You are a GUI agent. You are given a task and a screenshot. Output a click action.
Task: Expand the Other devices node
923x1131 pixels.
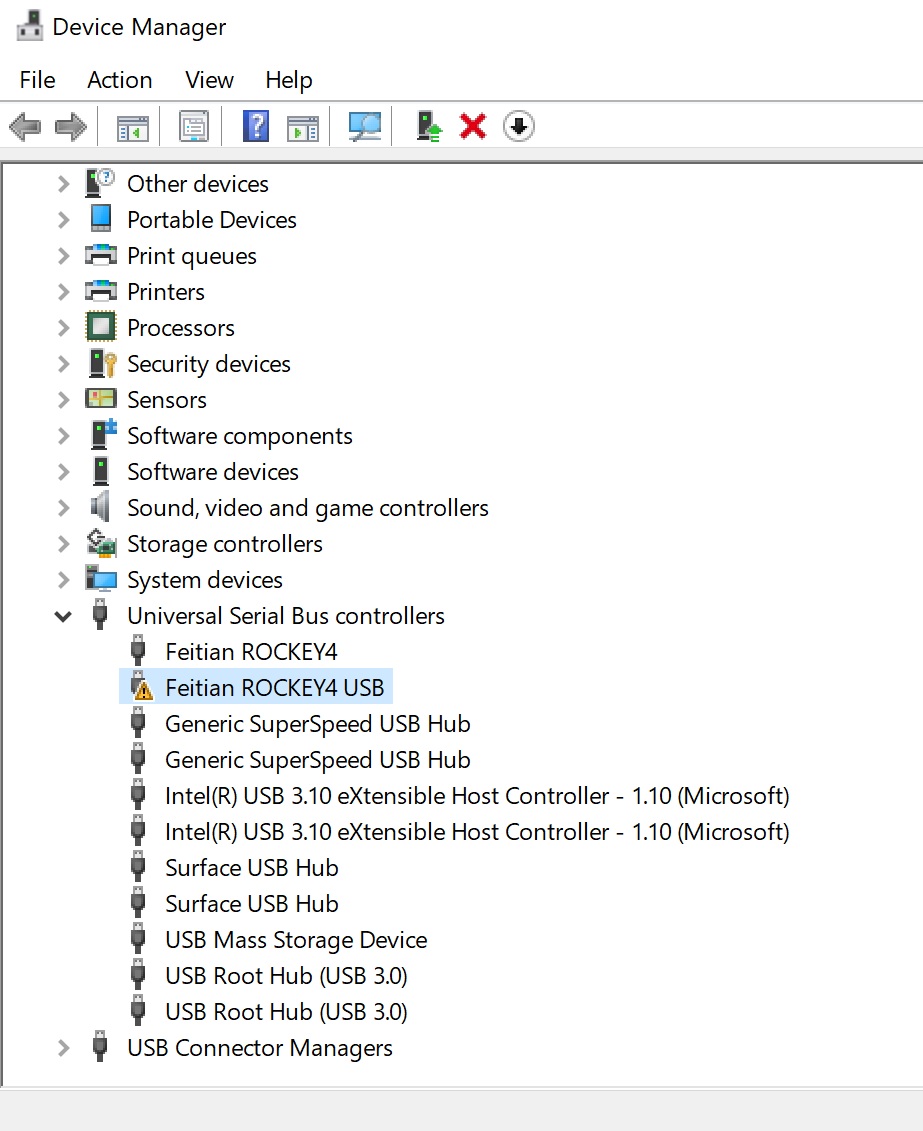pos(63,184)
